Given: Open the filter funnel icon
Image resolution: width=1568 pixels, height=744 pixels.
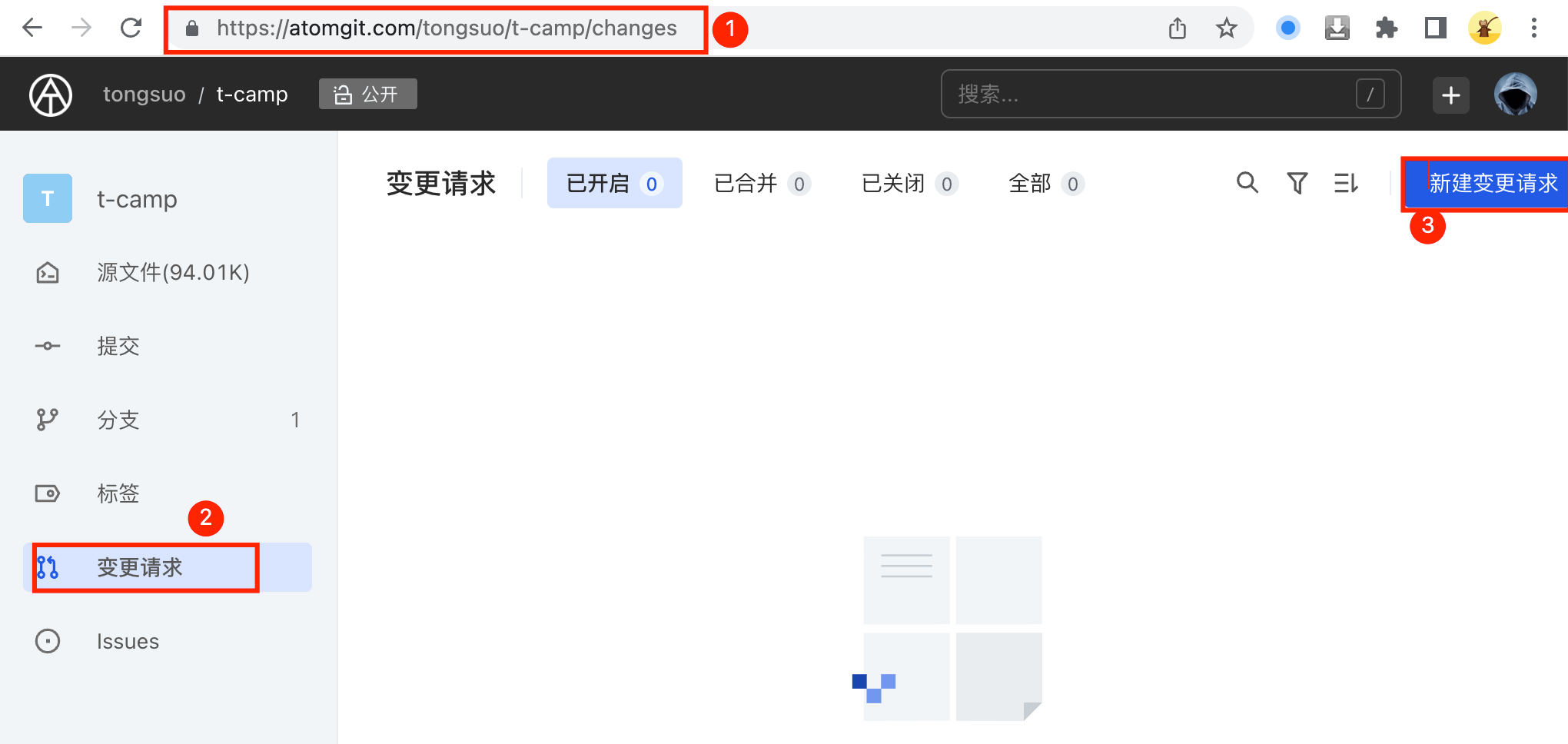Looking at the screenshot, I should (x=1297, y=183).
